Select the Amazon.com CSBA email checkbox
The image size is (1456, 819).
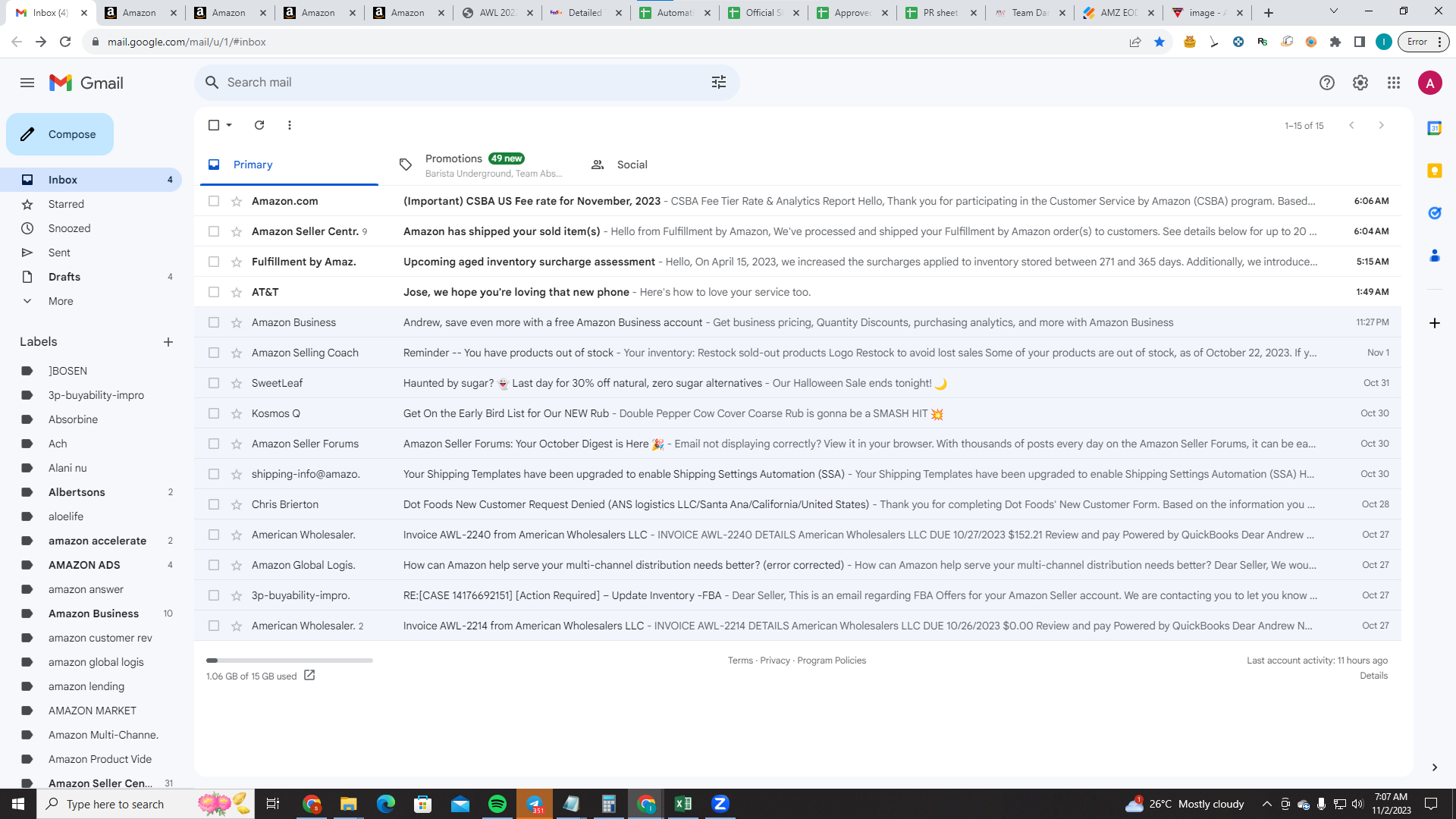click(x=214, y=201)
